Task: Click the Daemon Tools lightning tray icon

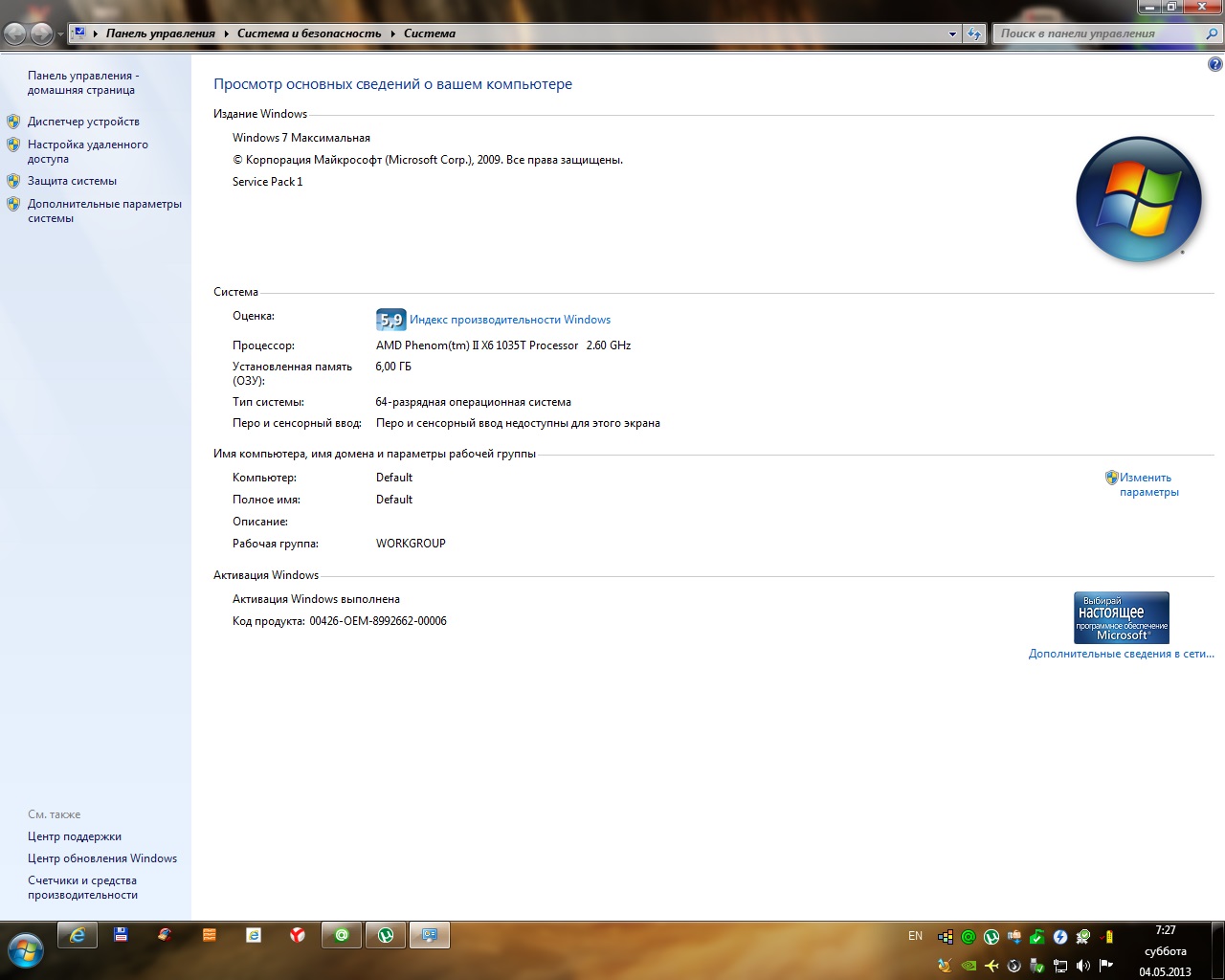Action: 1060,937
